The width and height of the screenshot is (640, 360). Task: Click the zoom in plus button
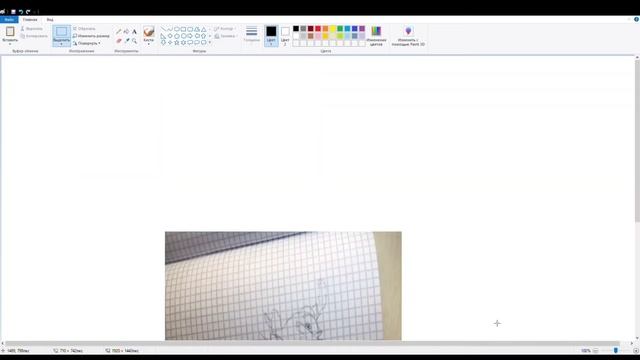point(636,351)
